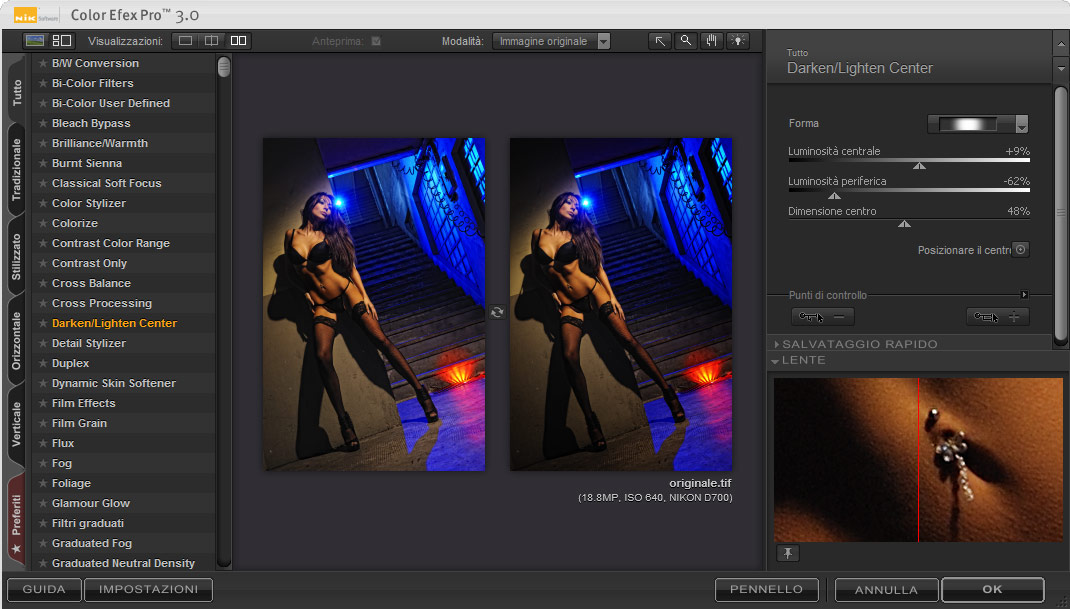Toggle favorite star for Fog
This screenshot has width=1070, height=609.
coord(42,463)
